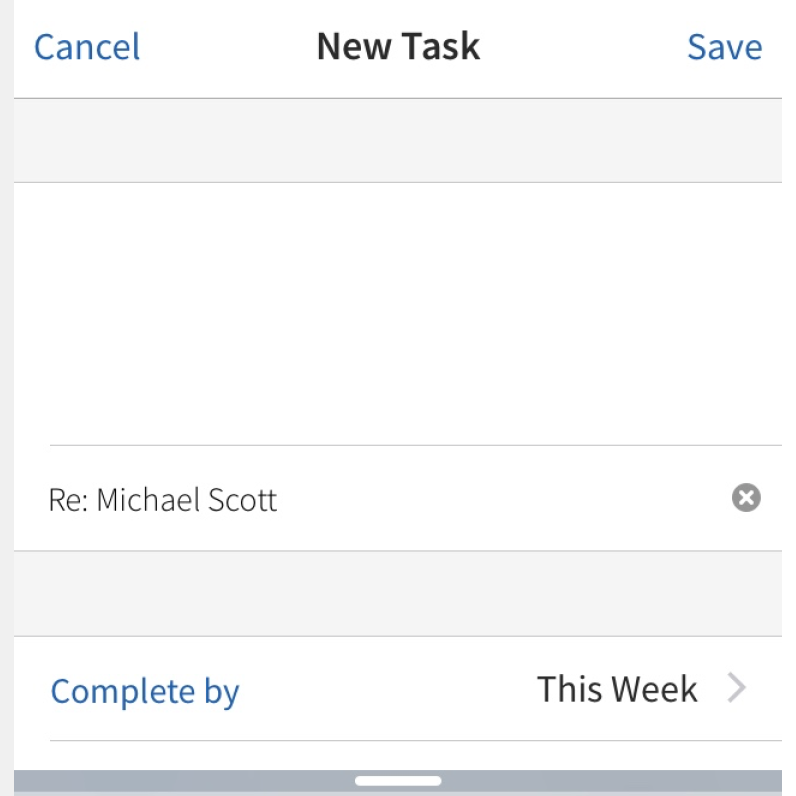Tap gray spacer below the header
This screenshot has width=796, height=796.
pos(398,140)
